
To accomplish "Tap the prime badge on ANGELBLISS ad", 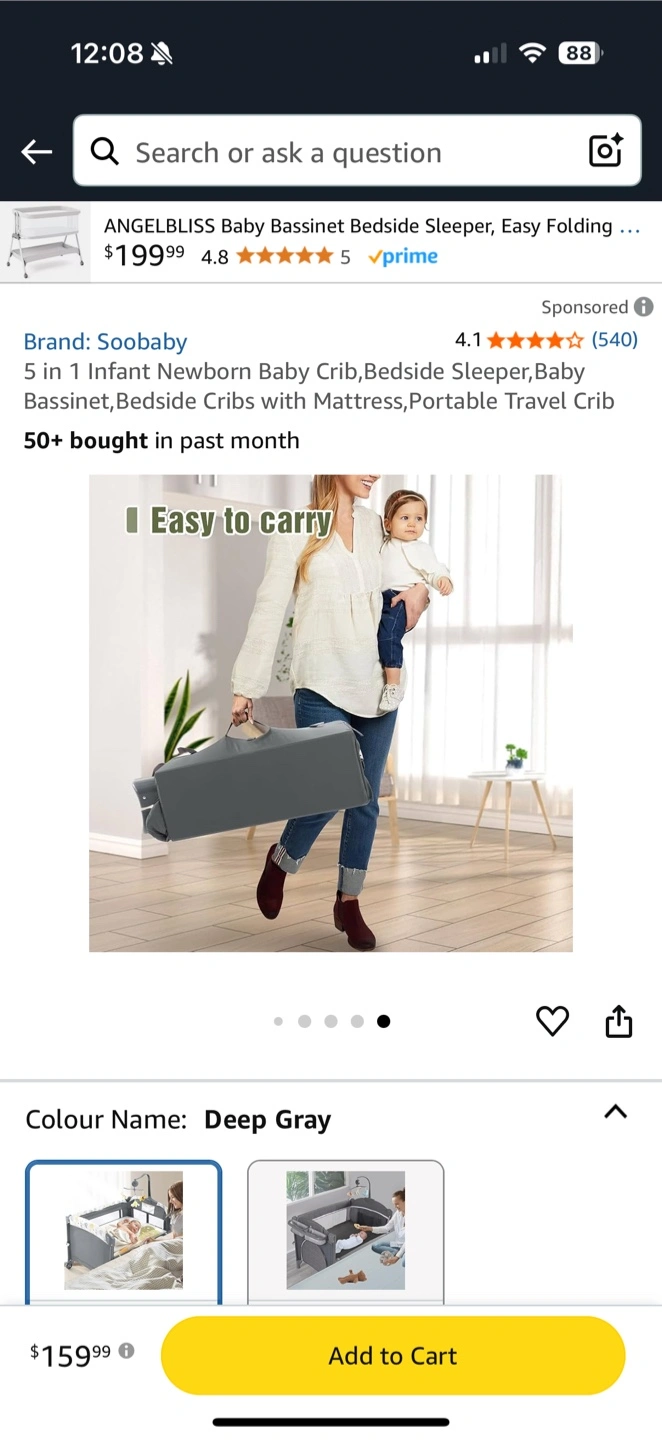I will tap(403, 257).
